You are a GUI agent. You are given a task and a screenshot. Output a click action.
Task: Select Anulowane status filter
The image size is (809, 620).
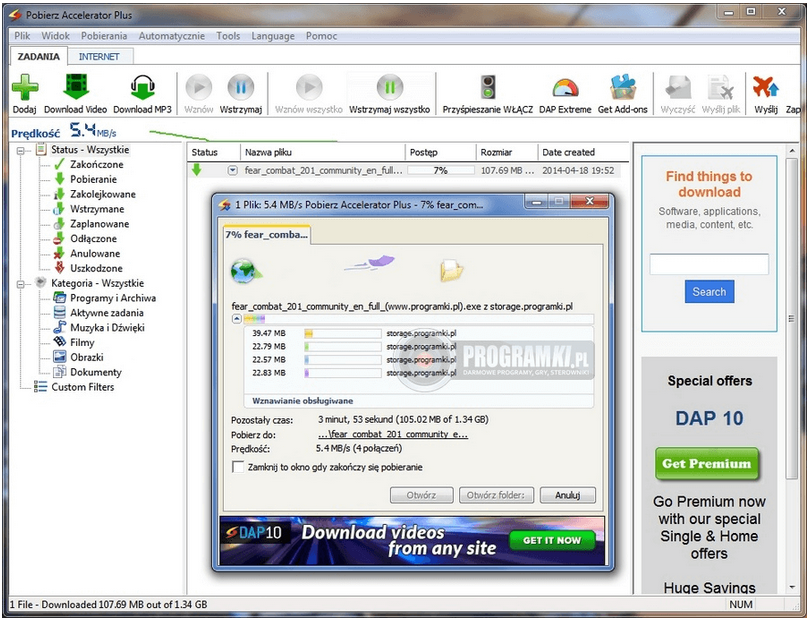click(95, 254)
